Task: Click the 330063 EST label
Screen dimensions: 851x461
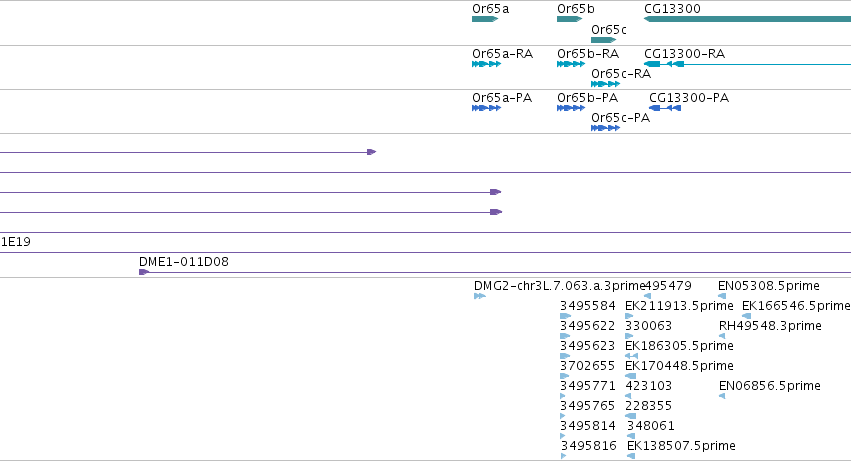Action: pyautogui.click(x=649, y=326)
